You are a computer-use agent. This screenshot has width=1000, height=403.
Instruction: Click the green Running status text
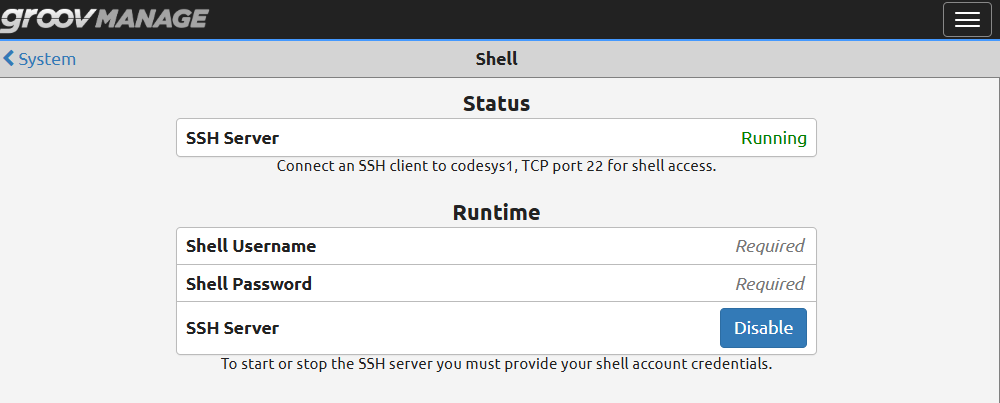[x=773, y=138]
